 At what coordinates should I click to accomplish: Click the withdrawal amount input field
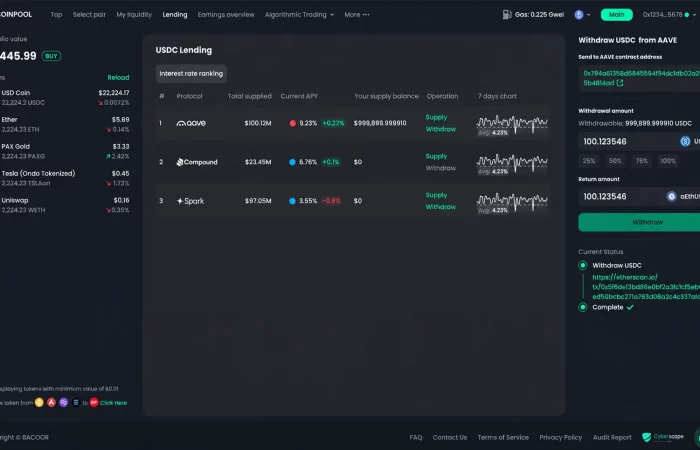tap(639, 142)
